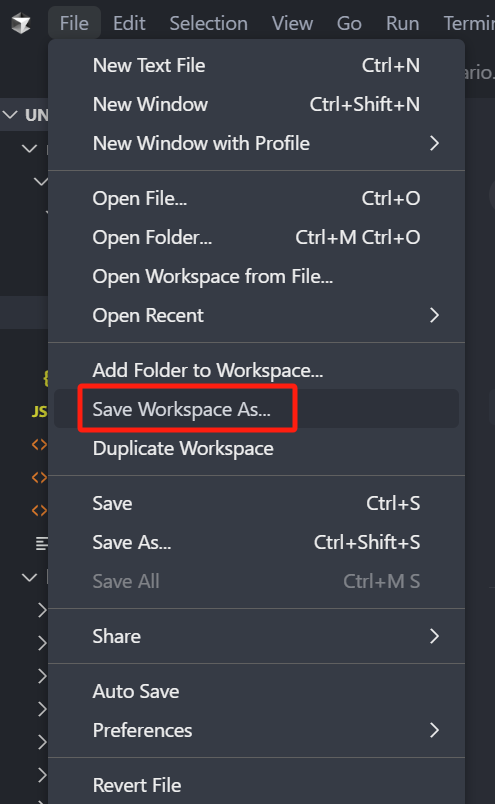
Task: Choose Open File... entry
Action: click(256, 198)
